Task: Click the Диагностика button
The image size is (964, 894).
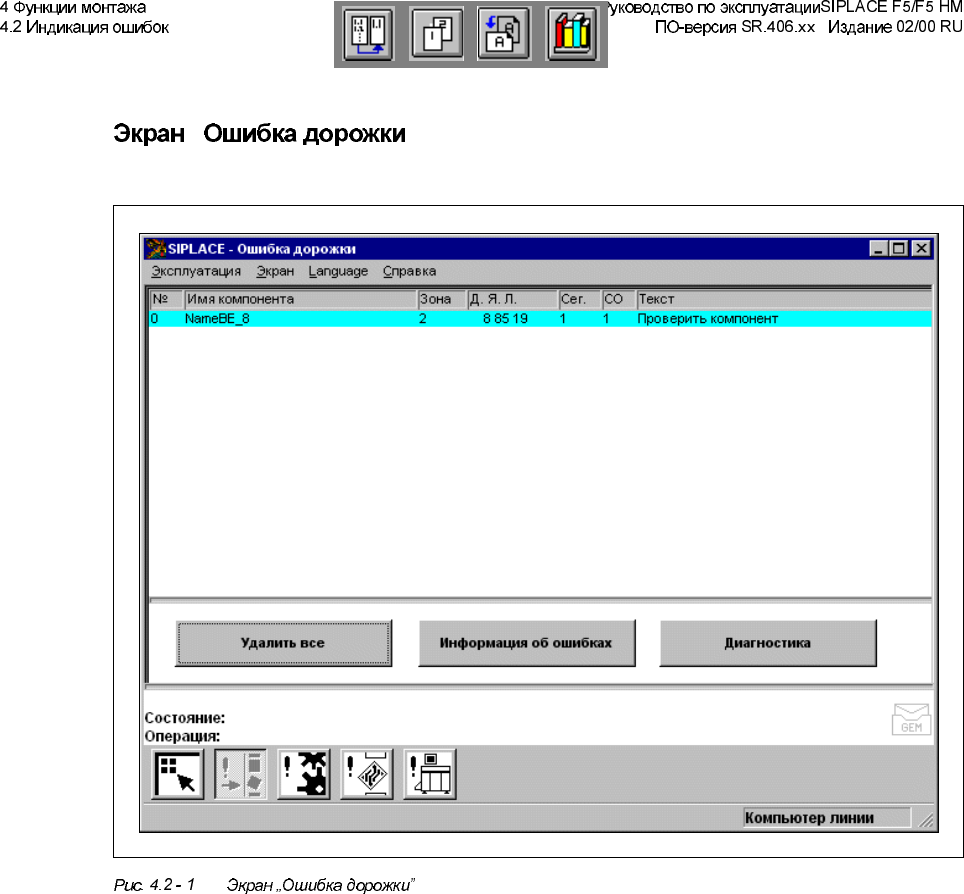Action: click(768, 643)
